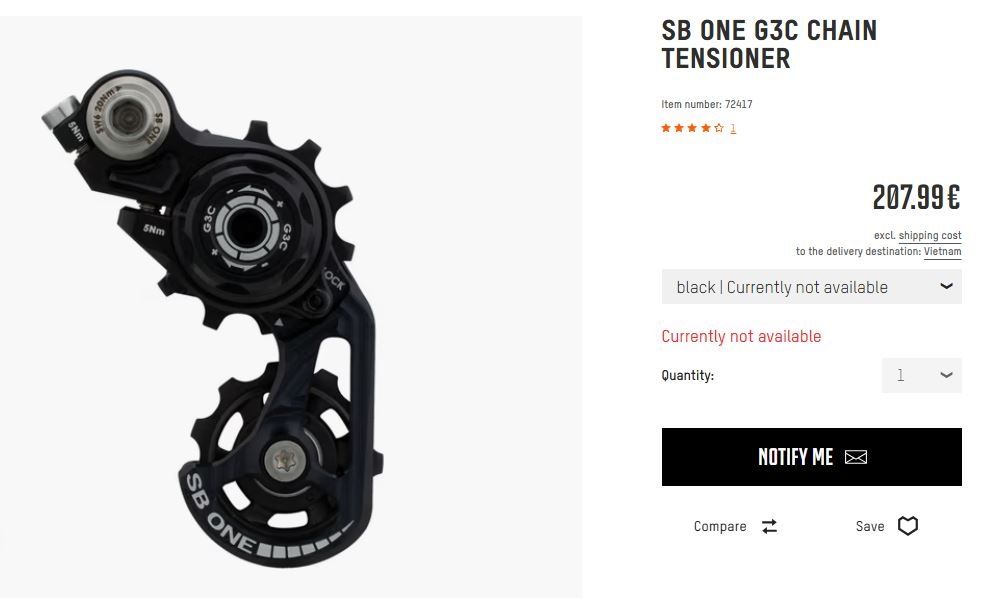This screenshot has width=984, height=598.
Task: Open the color variant dropdown chevron
Action: point(946,286)
